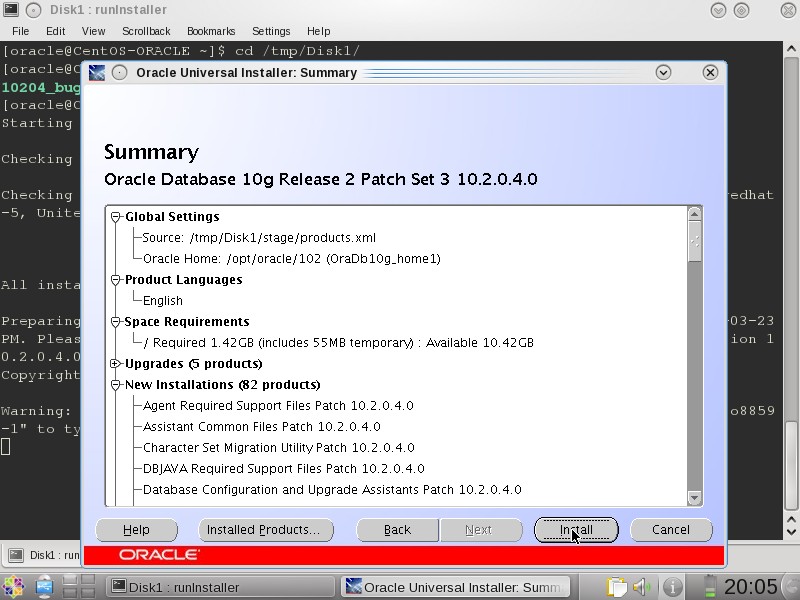Collapse the New Installations (82 products) node
This screenshot has height=600, width=800.
coord(116,385)
